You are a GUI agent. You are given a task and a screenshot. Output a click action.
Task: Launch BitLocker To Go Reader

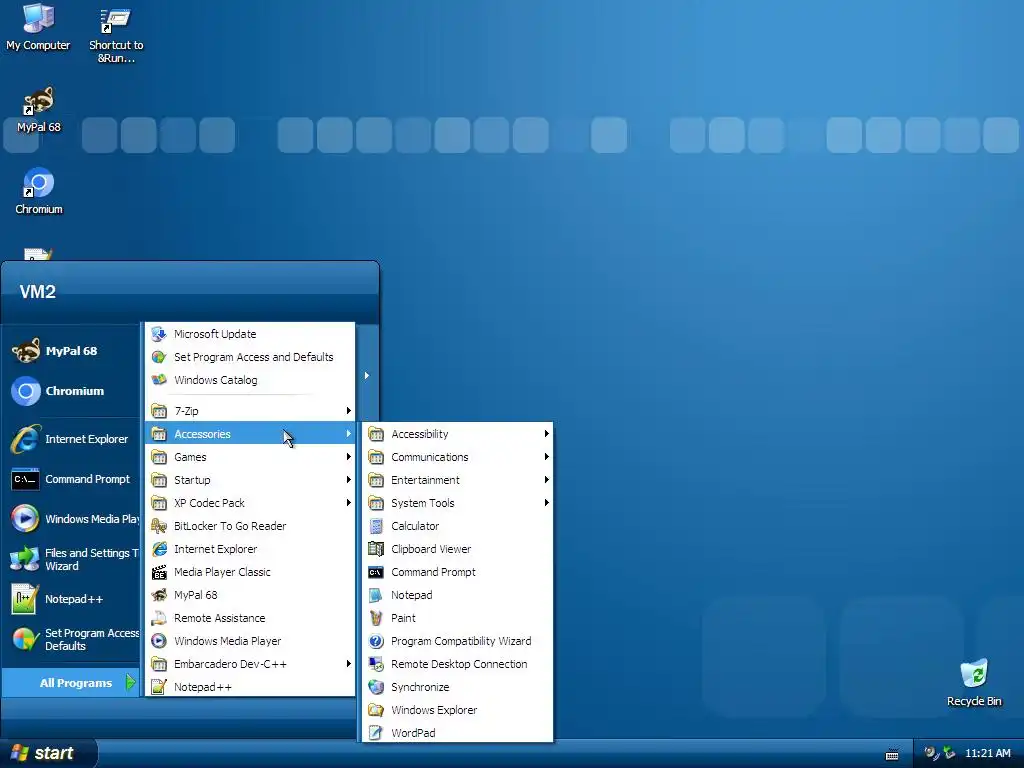coord(250,526)
